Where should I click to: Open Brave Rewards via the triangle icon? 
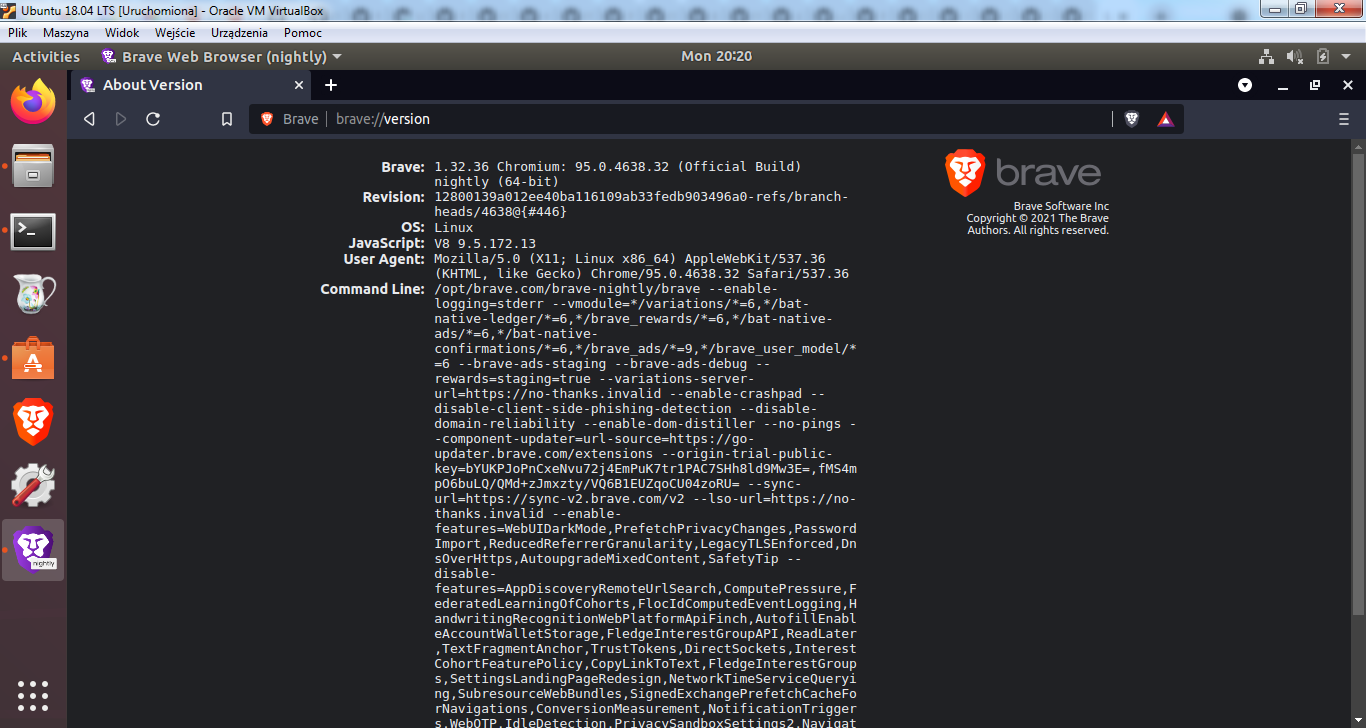click(x=1164, y=118)
